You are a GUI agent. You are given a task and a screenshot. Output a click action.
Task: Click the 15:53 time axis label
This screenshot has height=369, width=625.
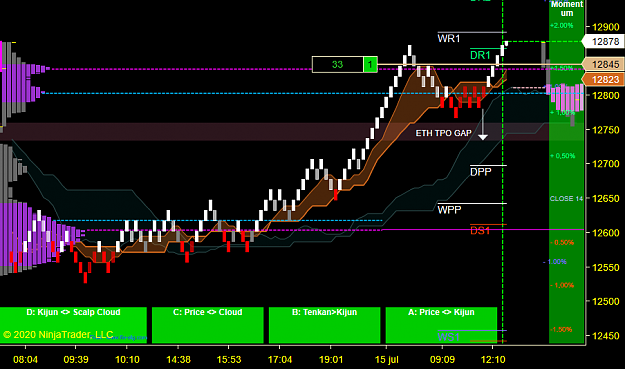[x=229, y=360]
